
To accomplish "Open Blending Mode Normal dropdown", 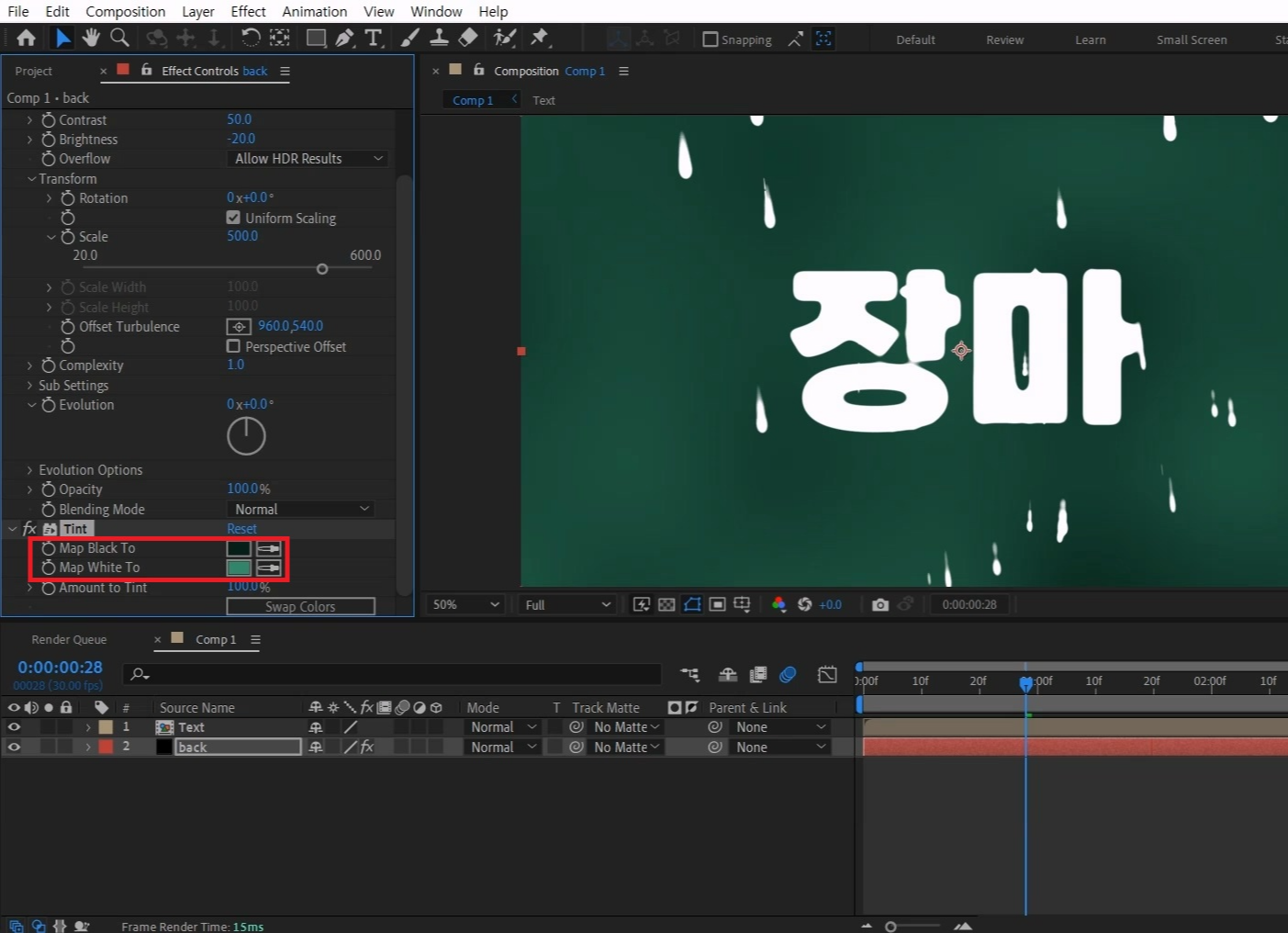I will [300, 509].
